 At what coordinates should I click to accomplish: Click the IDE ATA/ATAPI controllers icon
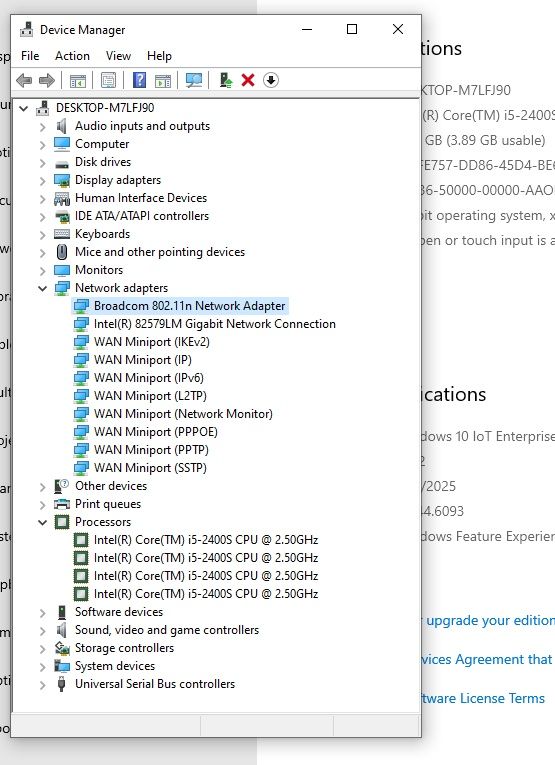click(62, 216)
